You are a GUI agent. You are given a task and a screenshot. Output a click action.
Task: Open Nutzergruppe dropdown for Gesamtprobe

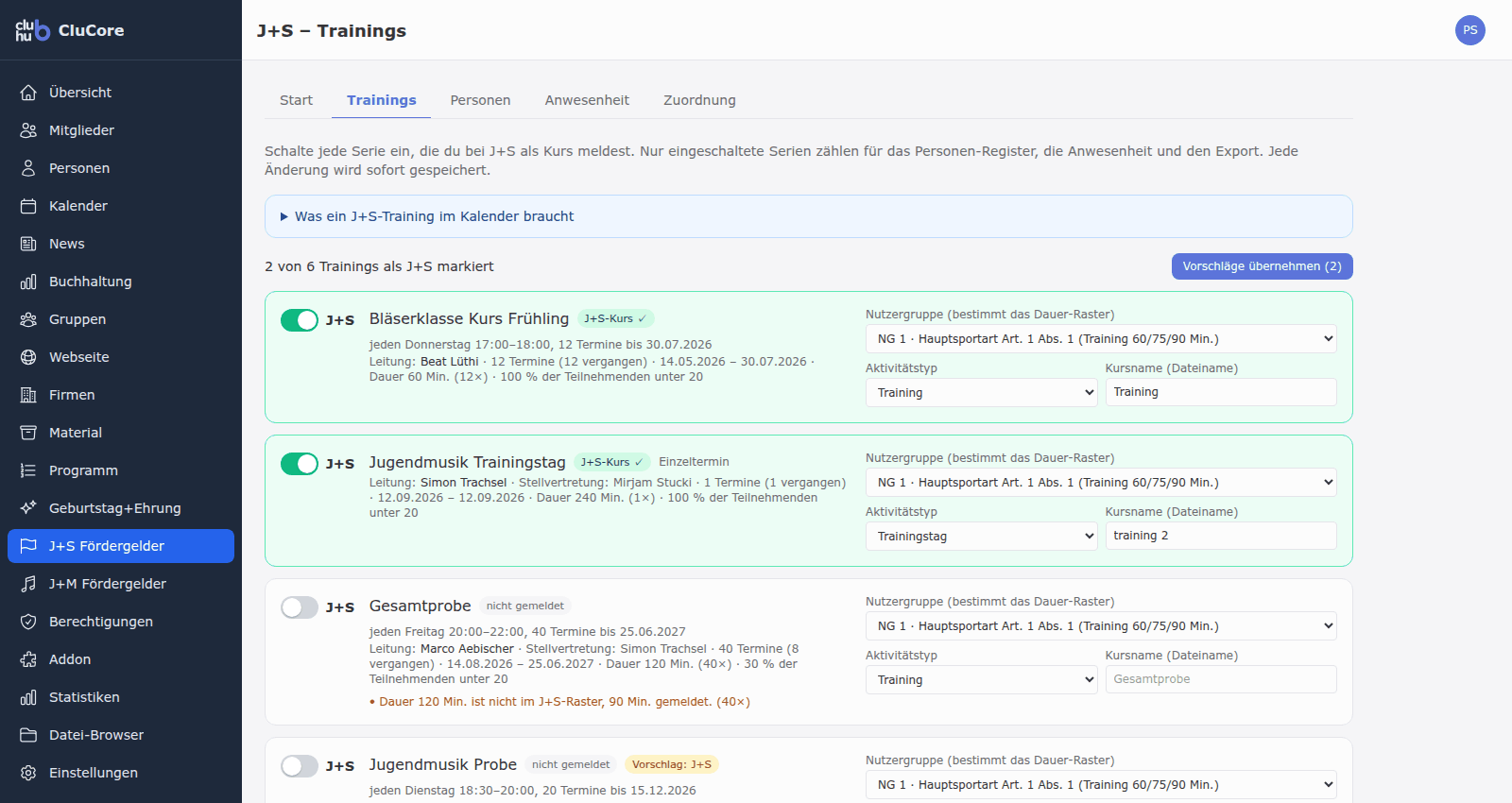pyautogui.click(x=1101, y=626)
